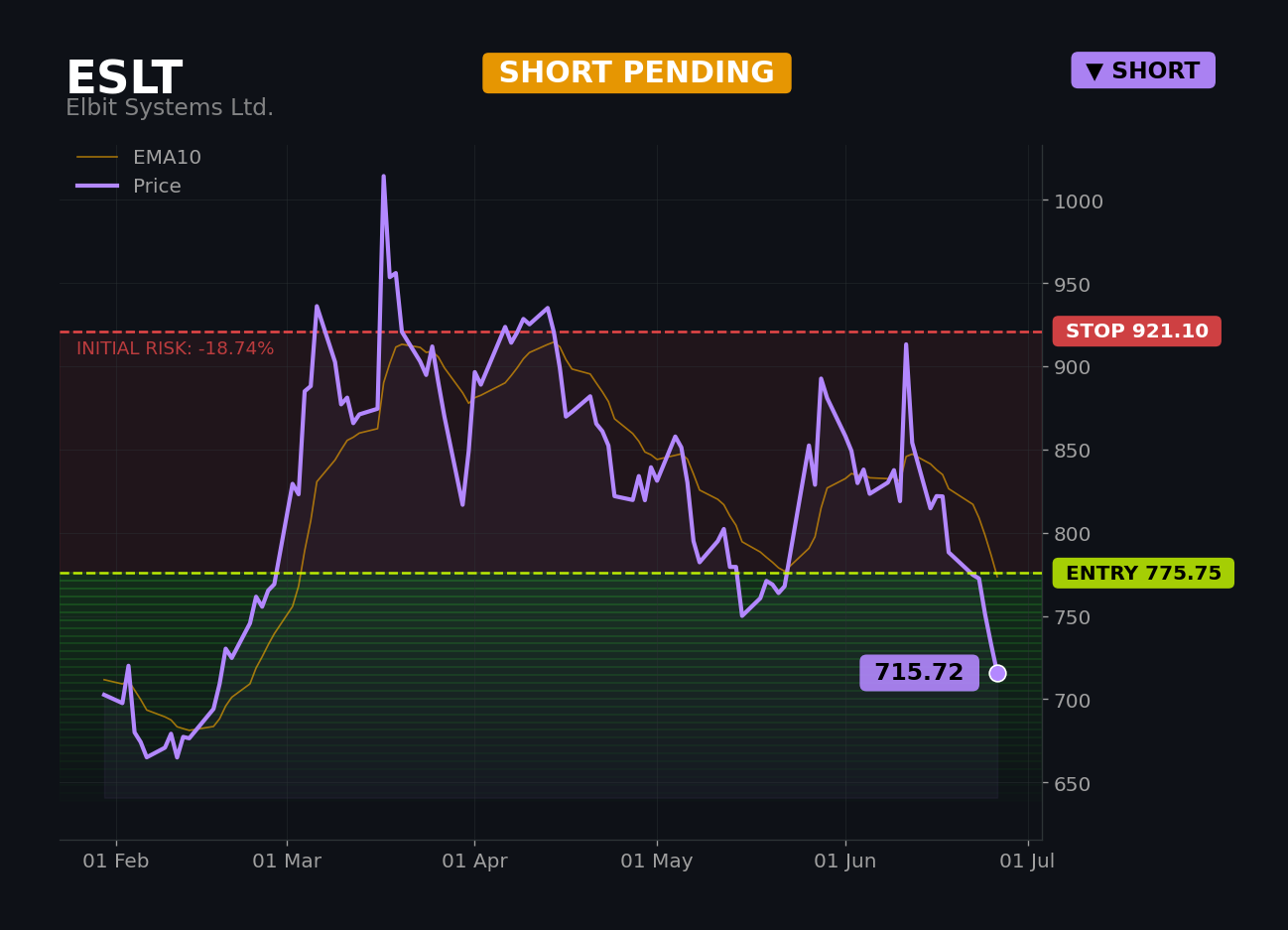1288x930 pixels.
Task: Click the 01 Jul date axis label
Action: coord(1027,862)
